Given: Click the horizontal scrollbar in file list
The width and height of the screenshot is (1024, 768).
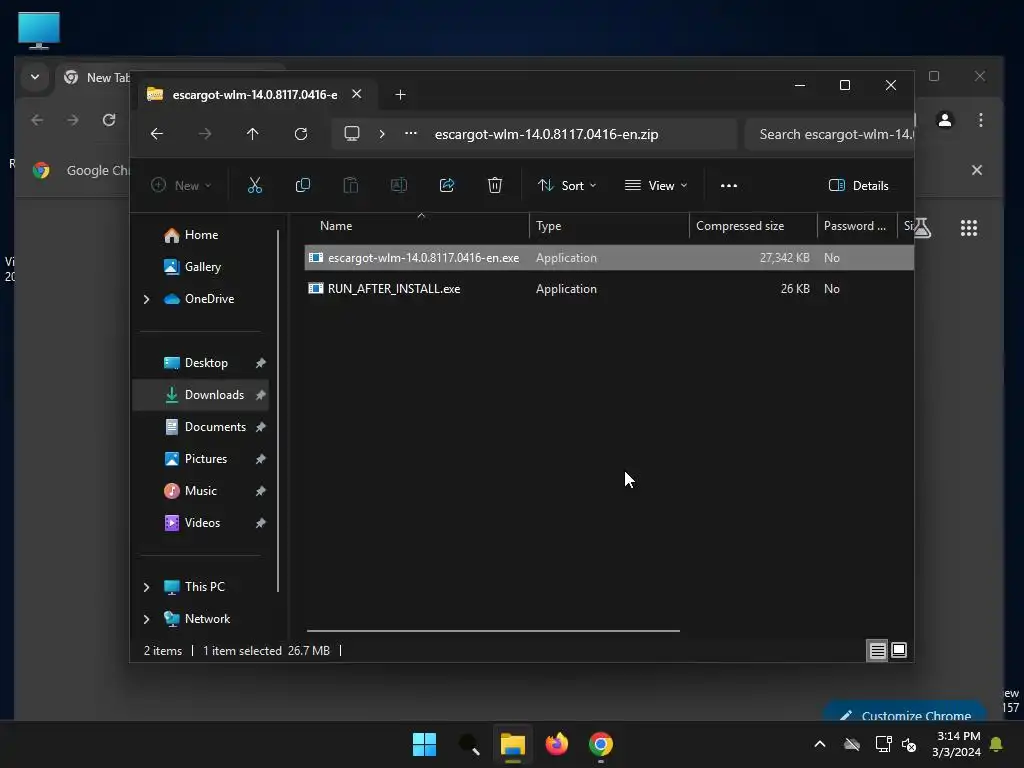Looking at the screenshot, I should coord(493,631).
